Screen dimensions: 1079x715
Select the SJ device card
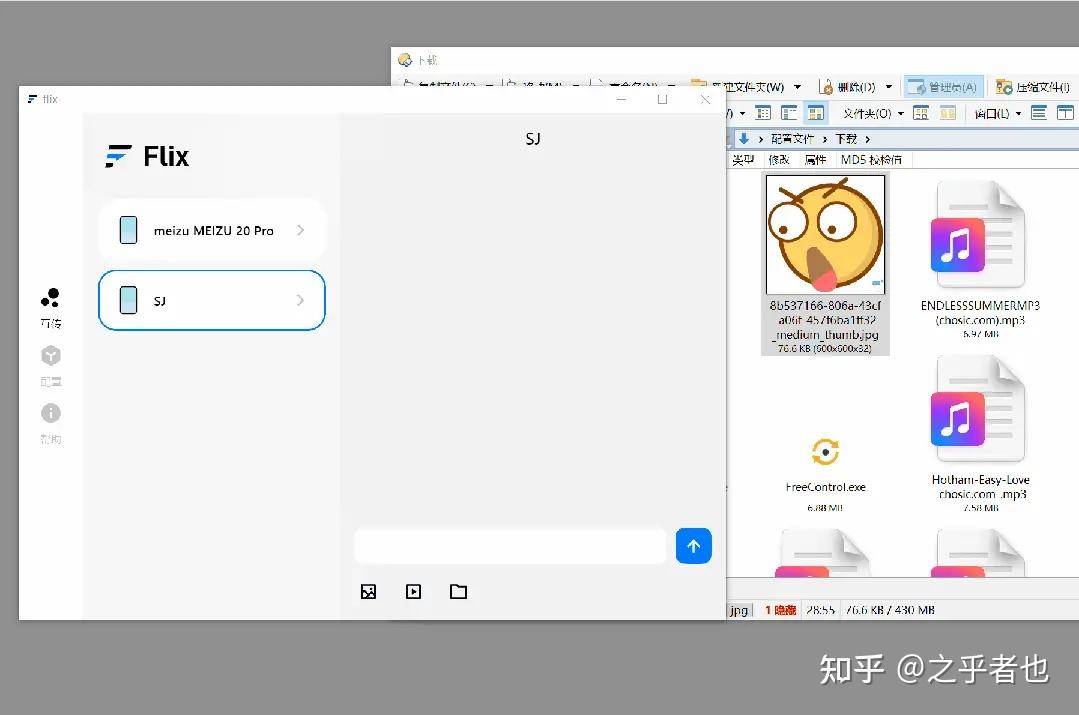(212, 300)
